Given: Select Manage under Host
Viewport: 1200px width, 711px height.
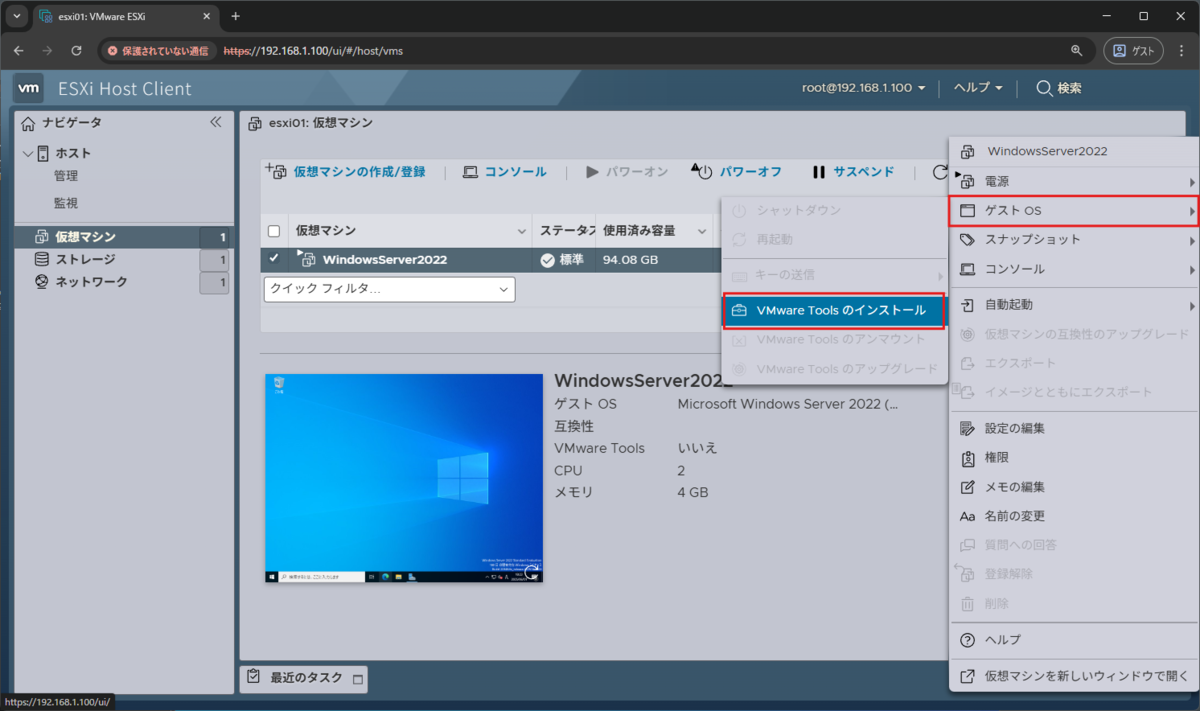Looking at the screenshot, I should 66,176.
